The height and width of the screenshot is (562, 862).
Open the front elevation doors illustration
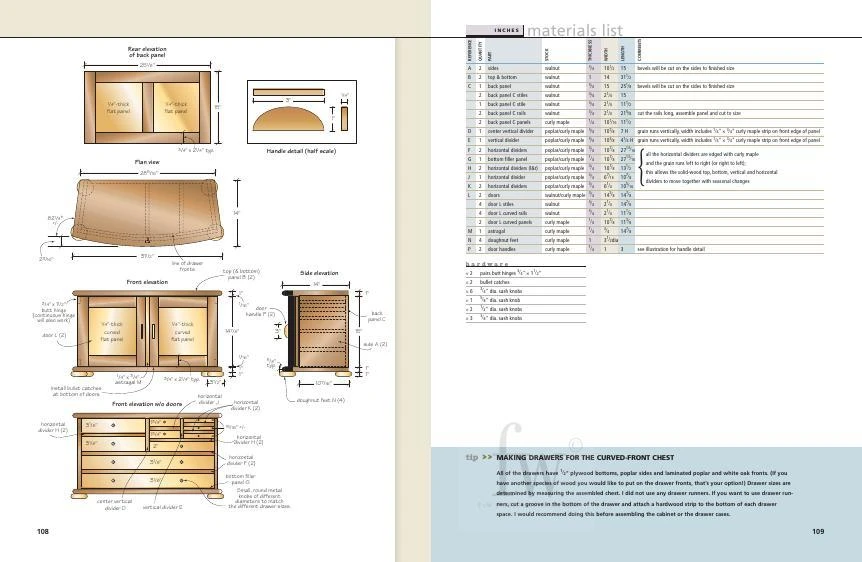148,337
